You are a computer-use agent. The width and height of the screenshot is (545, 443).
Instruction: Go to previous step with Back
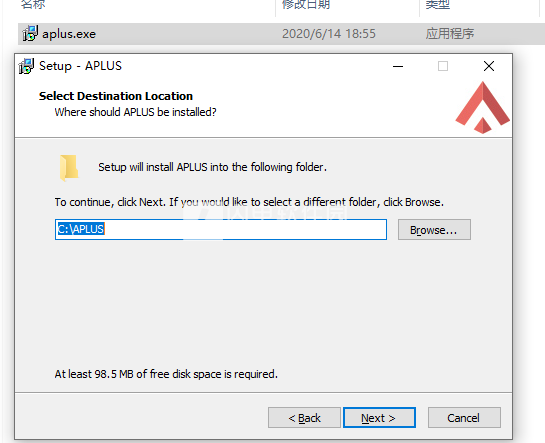[304, 418]
